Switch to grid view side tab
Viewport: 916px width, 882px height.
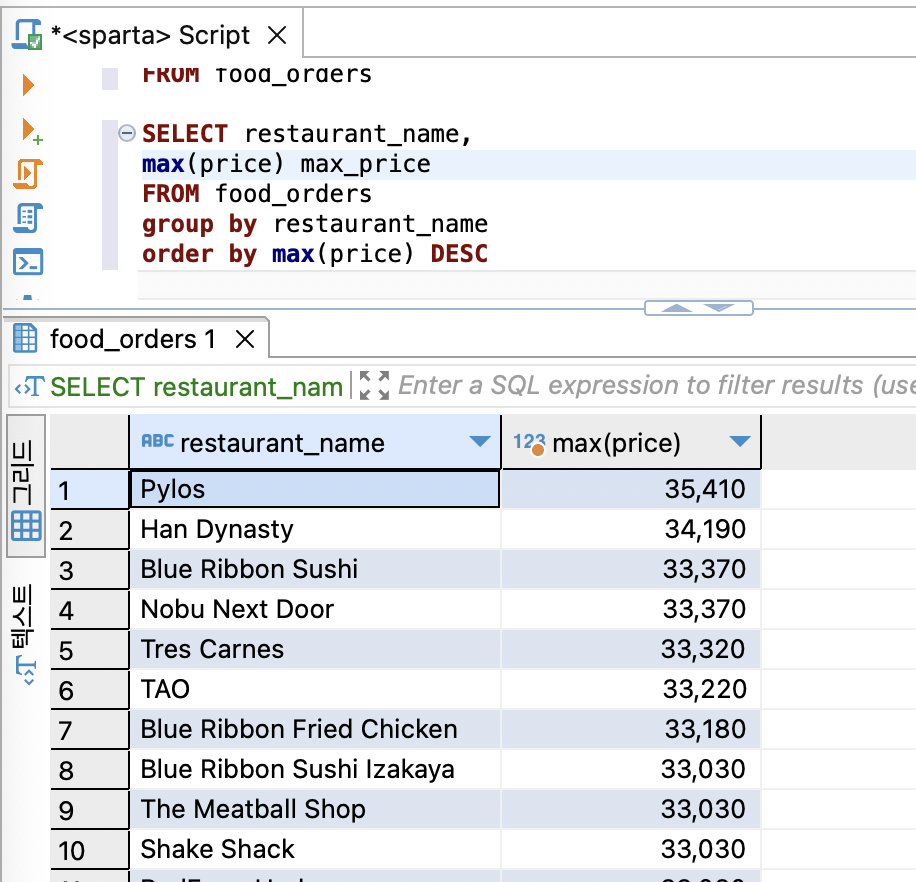tap(26, 486)
